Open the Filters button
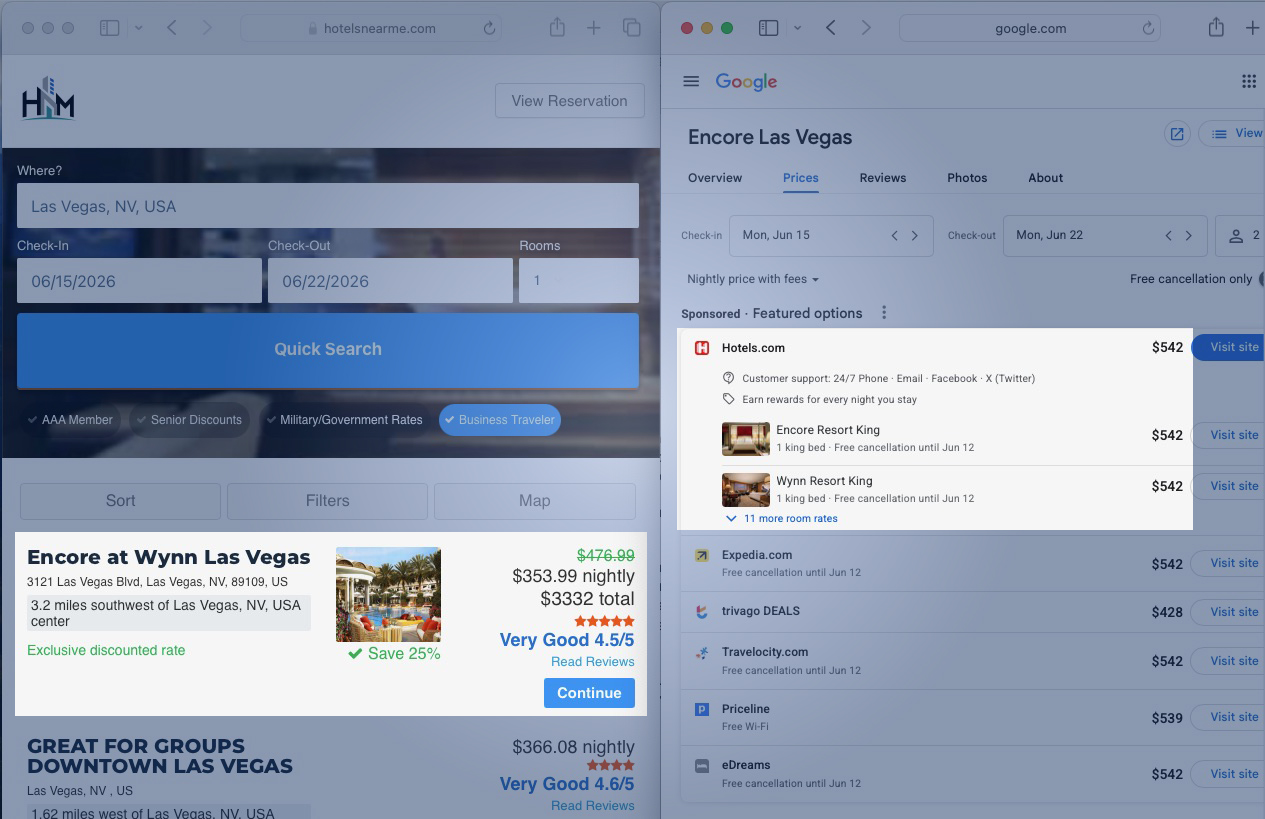 click(x=327, y=501)
